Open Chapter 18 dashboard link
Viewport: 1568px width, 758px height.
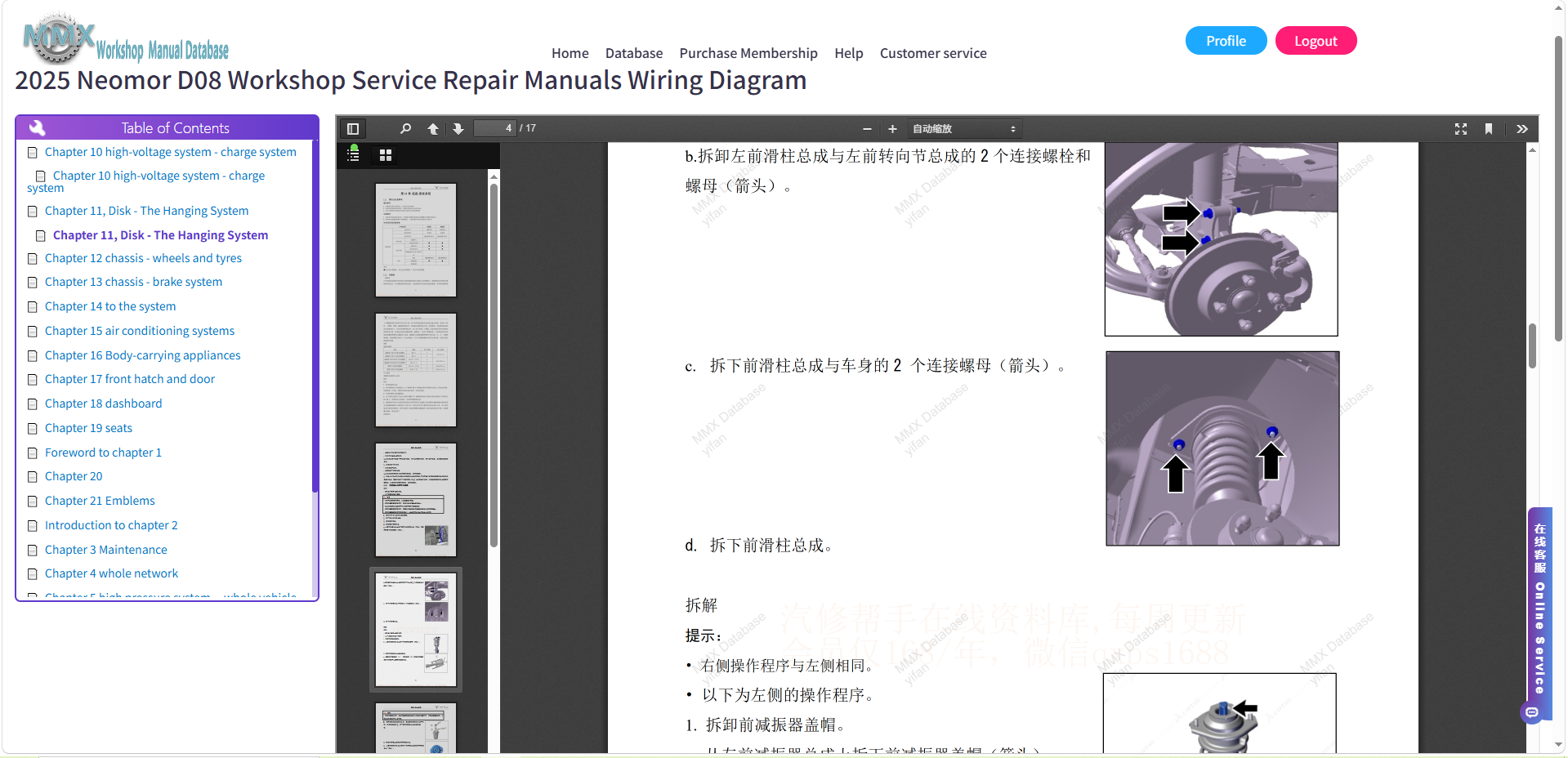[103, 404]
